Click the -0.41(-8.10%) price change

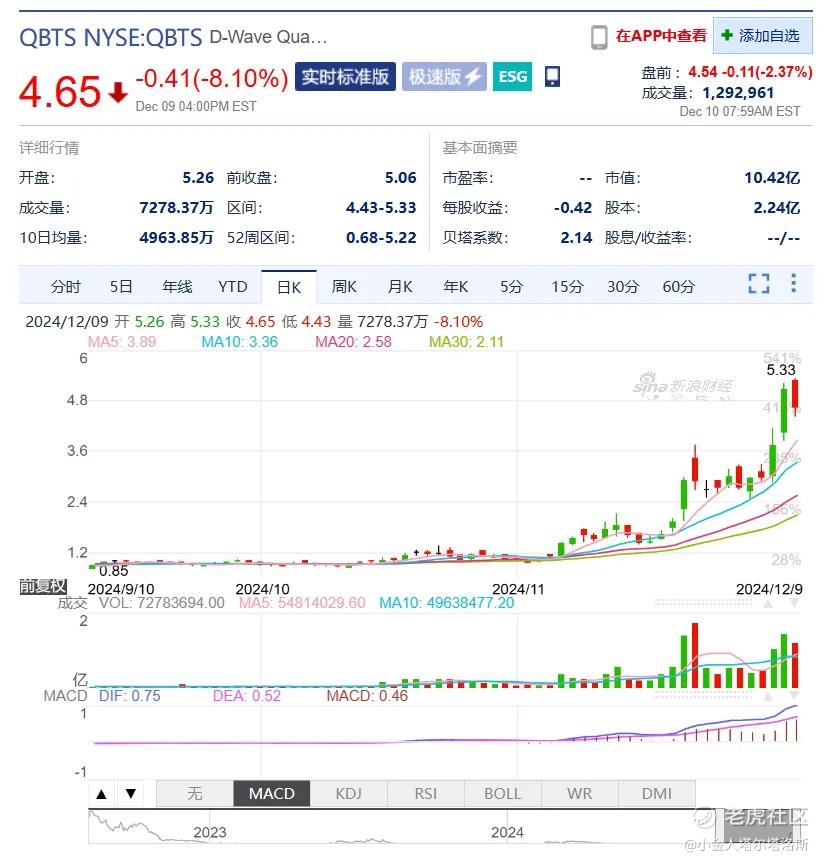point(212,79)
